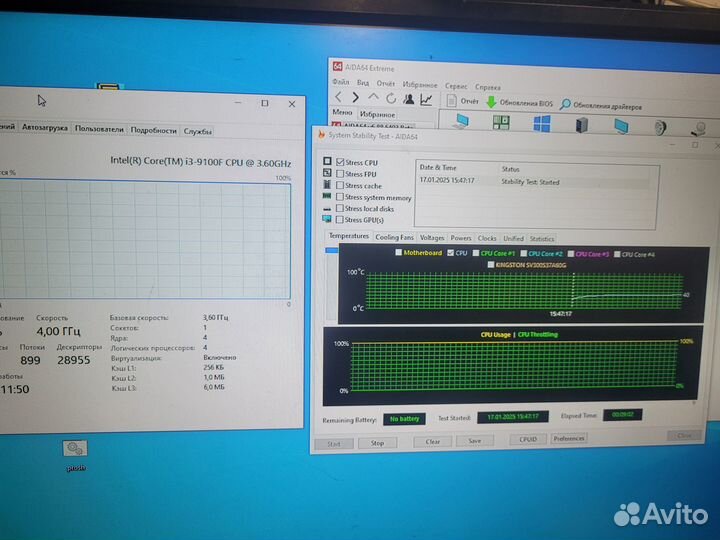Switch to the Подробности tab

[x=153, y=129]
